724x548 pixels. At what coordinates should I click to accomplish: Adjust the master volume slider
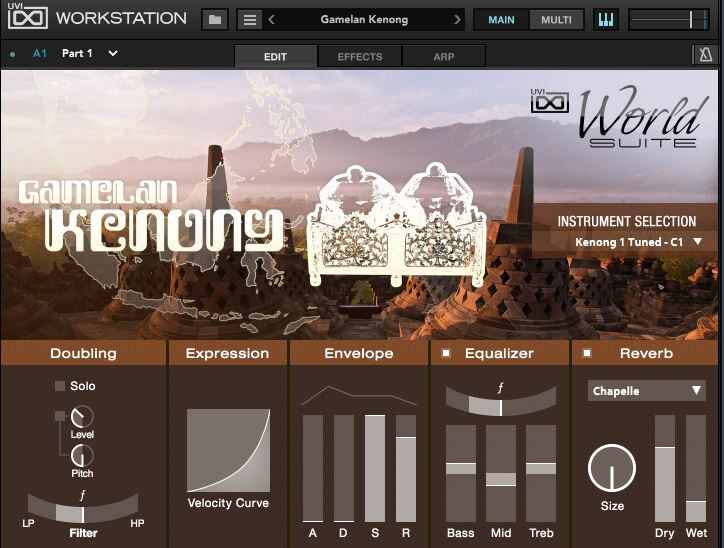coord(669,20)
